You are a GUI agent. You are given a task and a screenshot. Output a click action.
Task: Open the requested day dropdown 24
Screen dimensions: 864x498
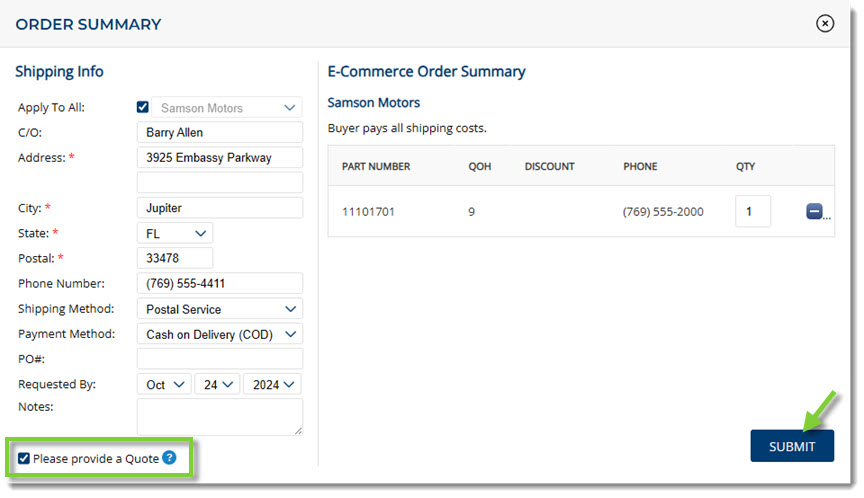tap(218, 385)
